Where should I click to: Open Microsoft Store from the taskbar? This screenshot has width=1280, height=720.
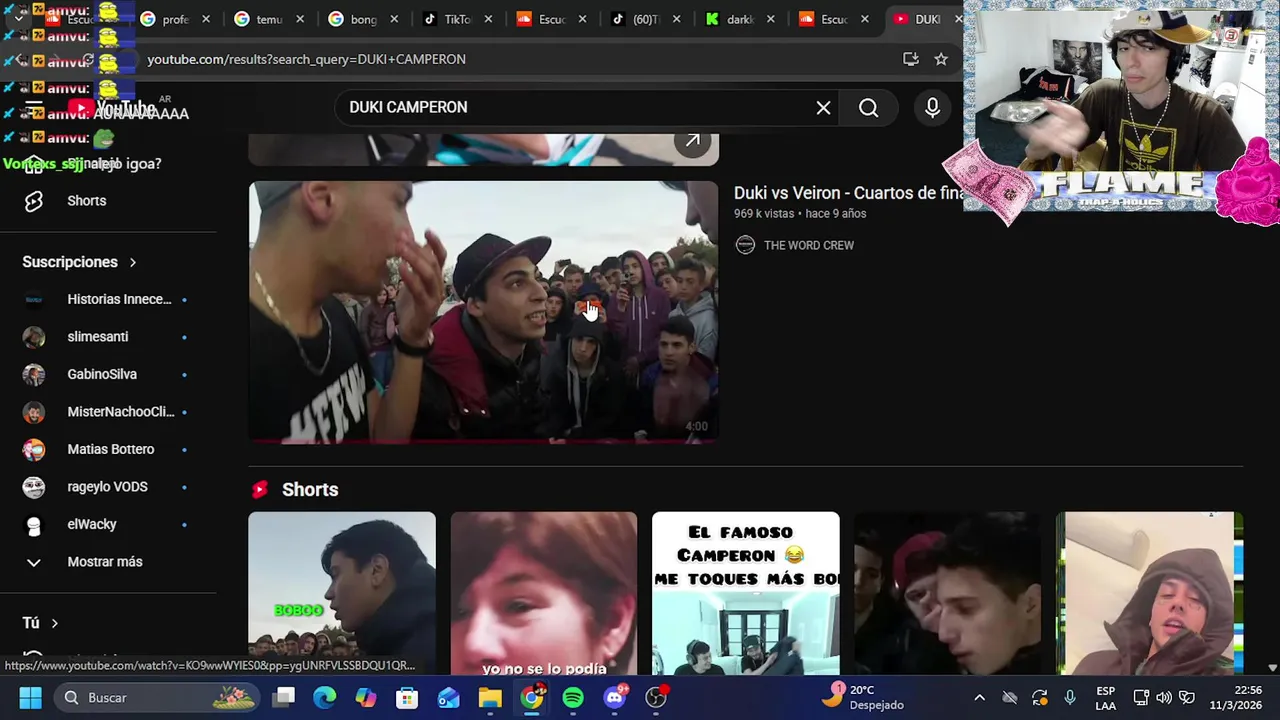coord(407,697)
